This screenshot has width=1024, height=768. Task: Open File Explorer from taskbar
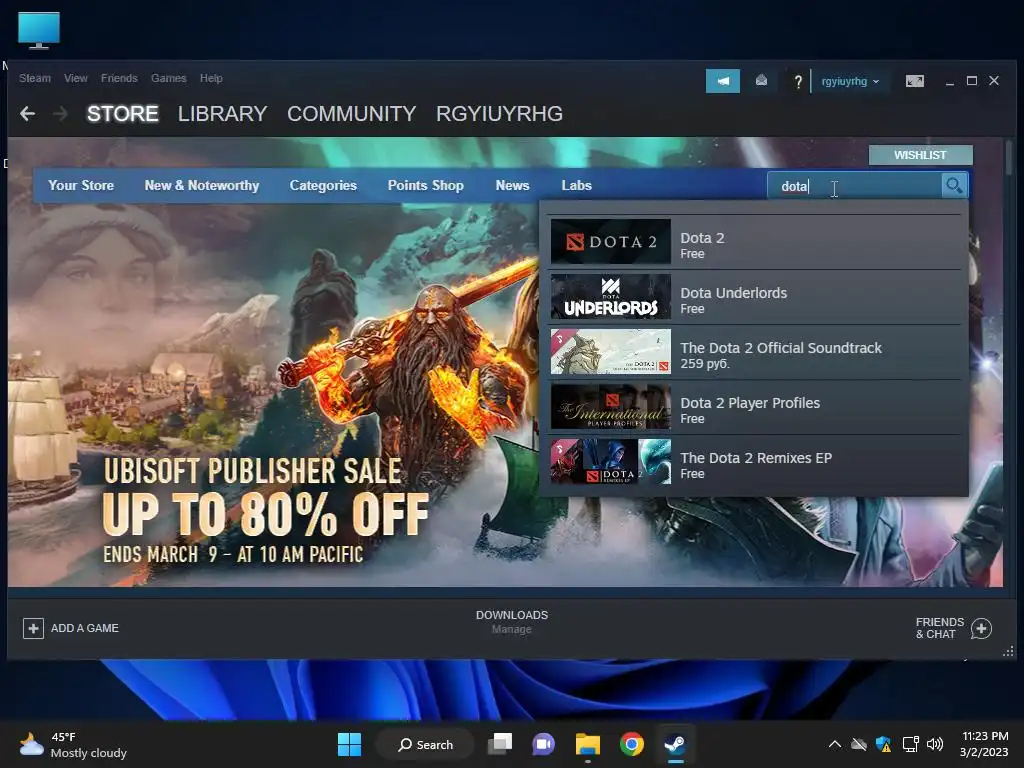588,744
